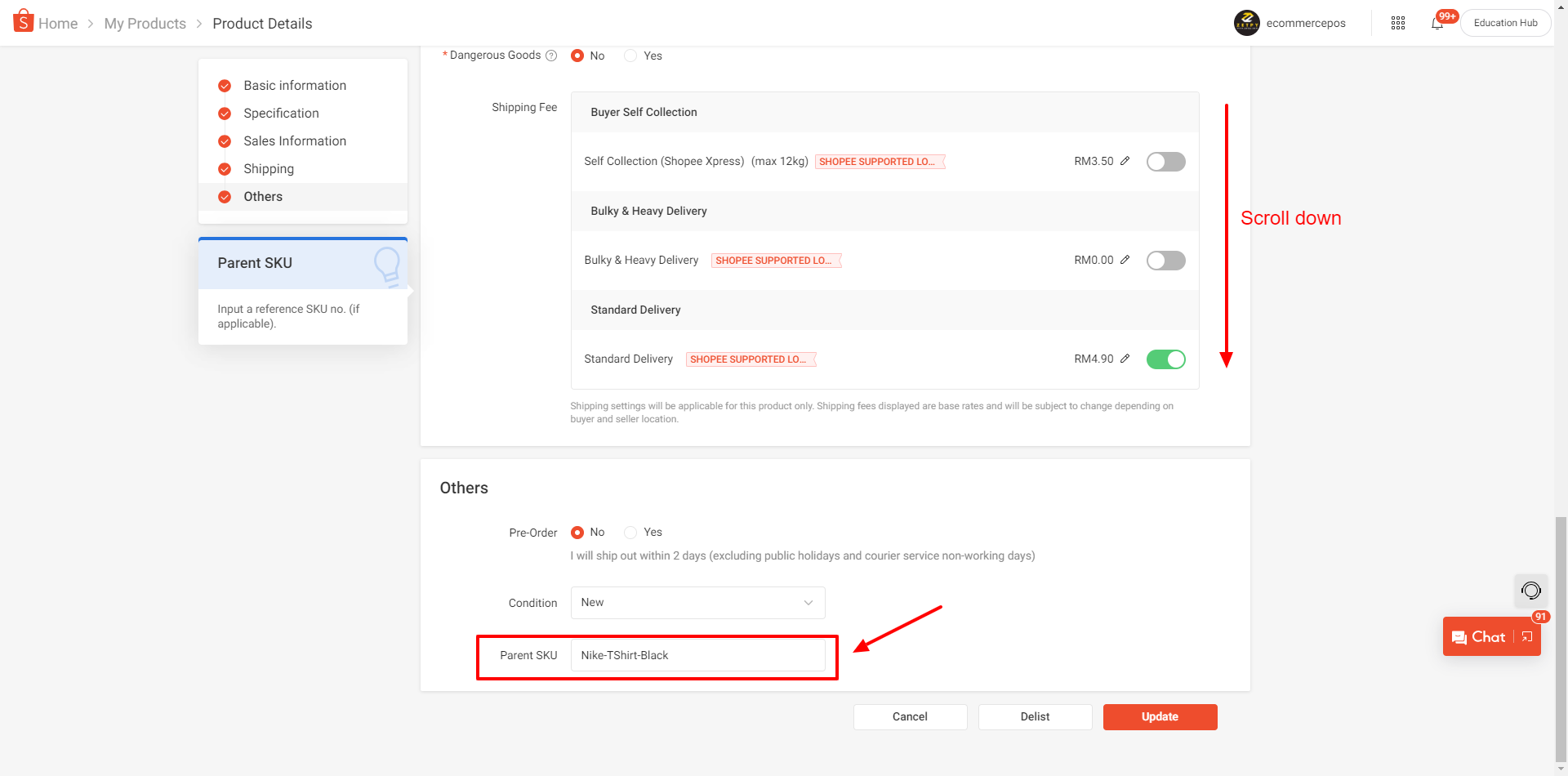Click the Update button

click(1160, 717)
